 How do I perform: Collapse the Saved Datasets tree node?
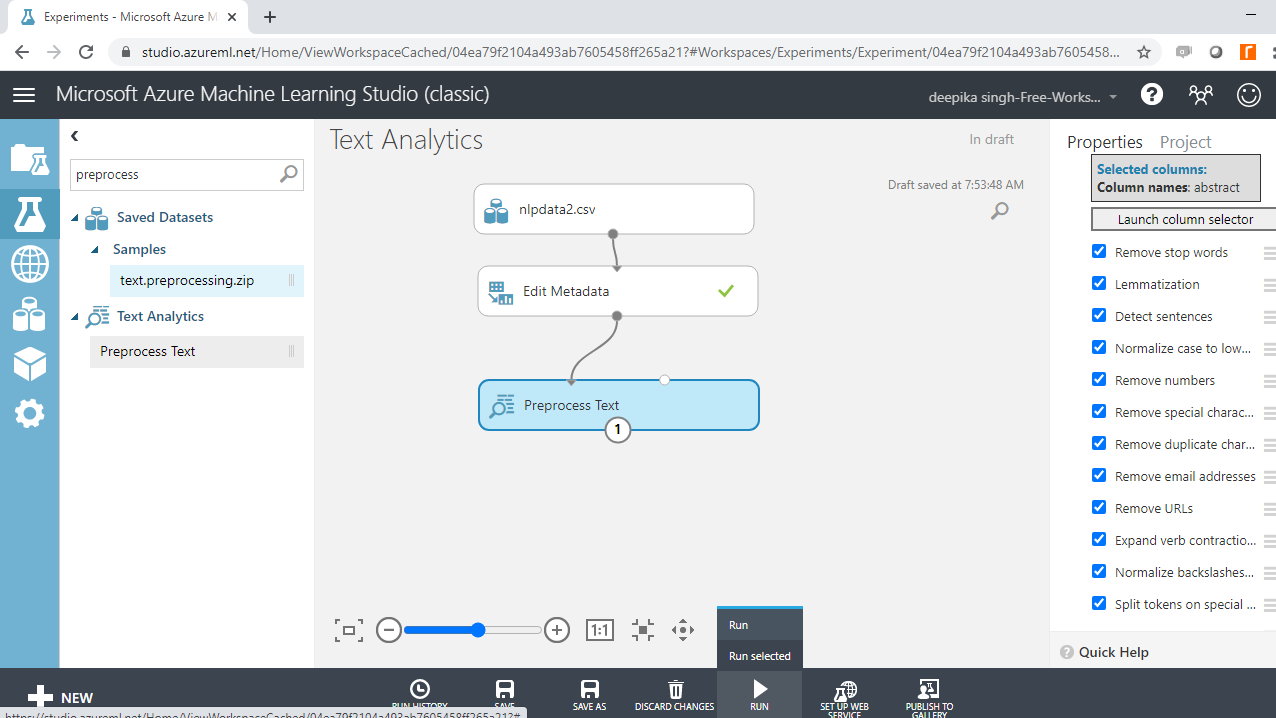[x=75, y=218]
